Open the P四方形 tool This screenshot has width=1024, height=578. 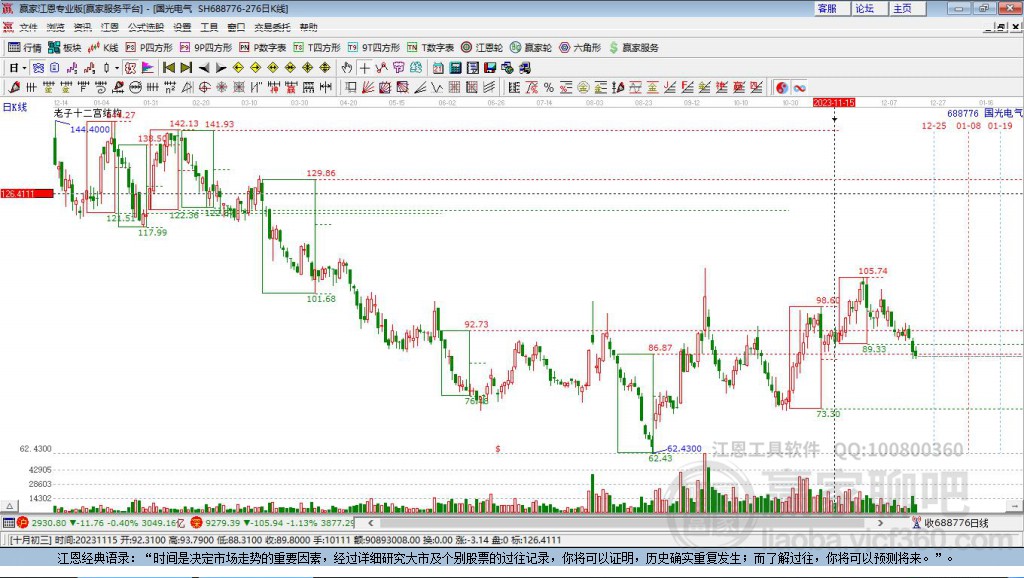coord(149,48)
